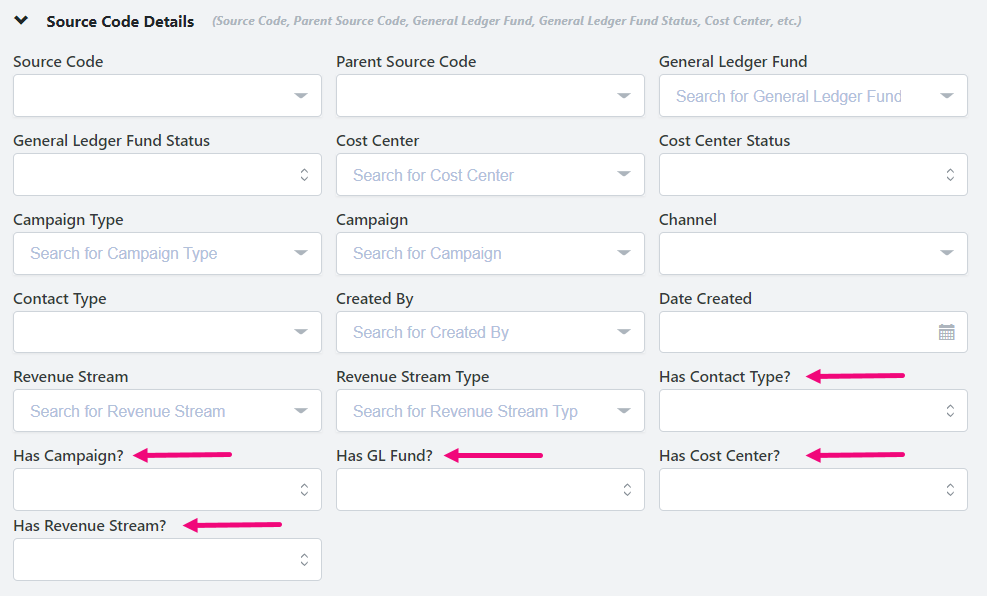987x596 pixels.
Task: Click the dropdown arrow on General Ledger Fund
Action: [947, 95]
